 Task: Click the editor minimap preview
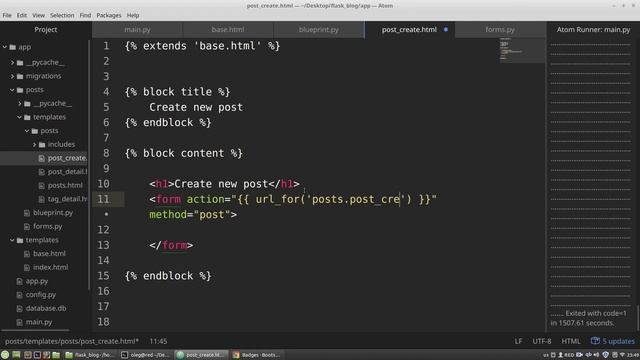(x=522, y=51)
